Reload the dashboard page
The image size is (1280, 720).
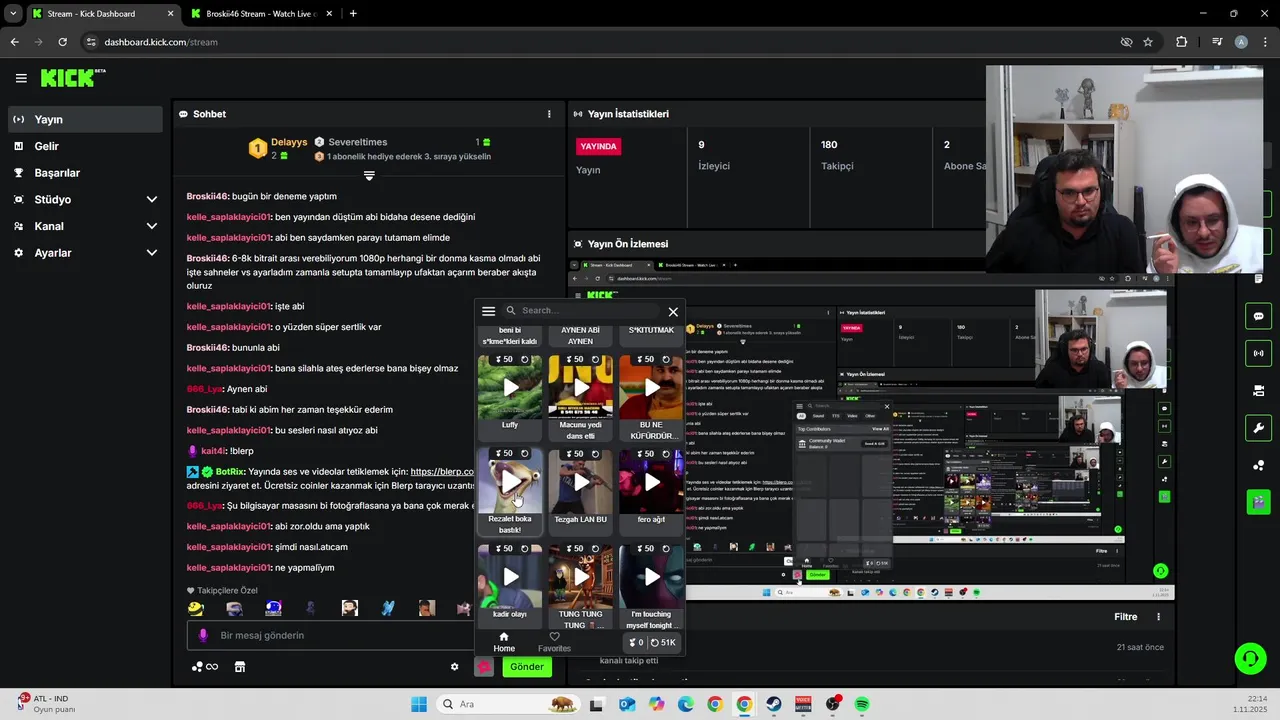pos(62,42)
